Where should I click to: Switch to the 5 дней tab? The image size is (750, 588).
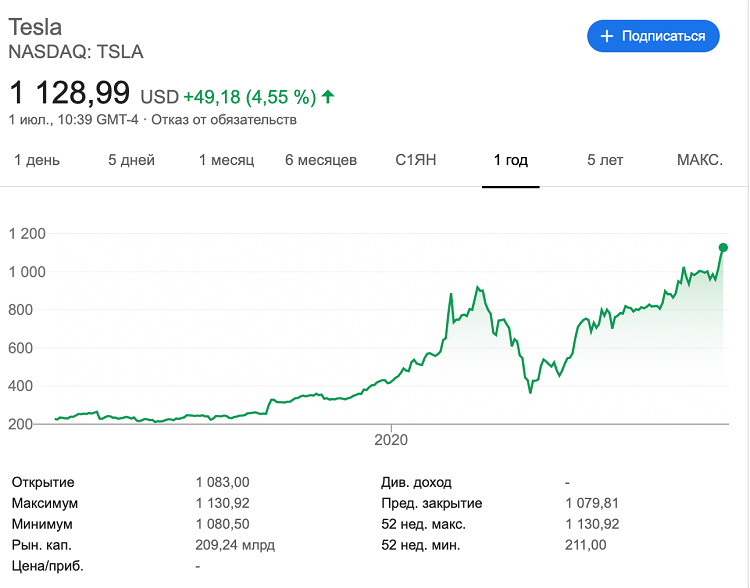click(x=132, y=160)
